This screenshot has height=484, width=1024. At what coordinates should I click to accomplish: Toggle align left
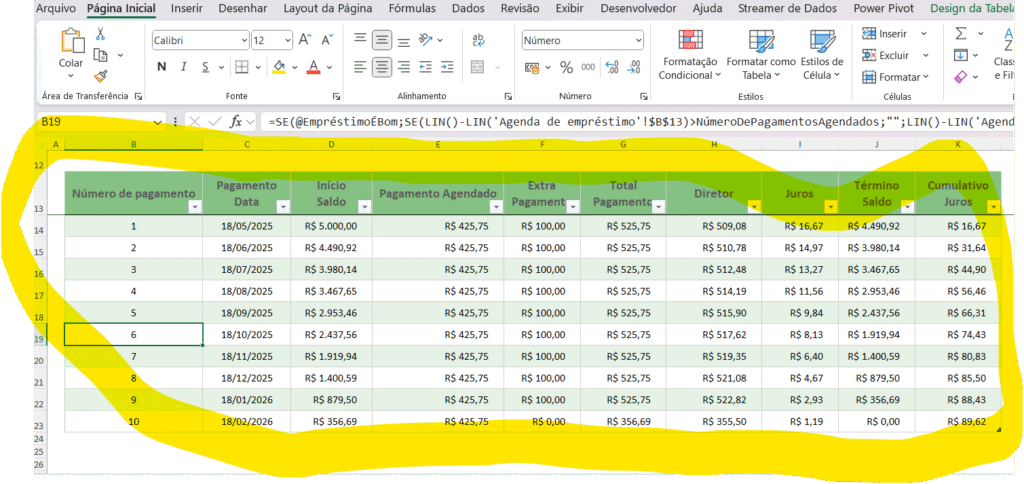point(360,67)
